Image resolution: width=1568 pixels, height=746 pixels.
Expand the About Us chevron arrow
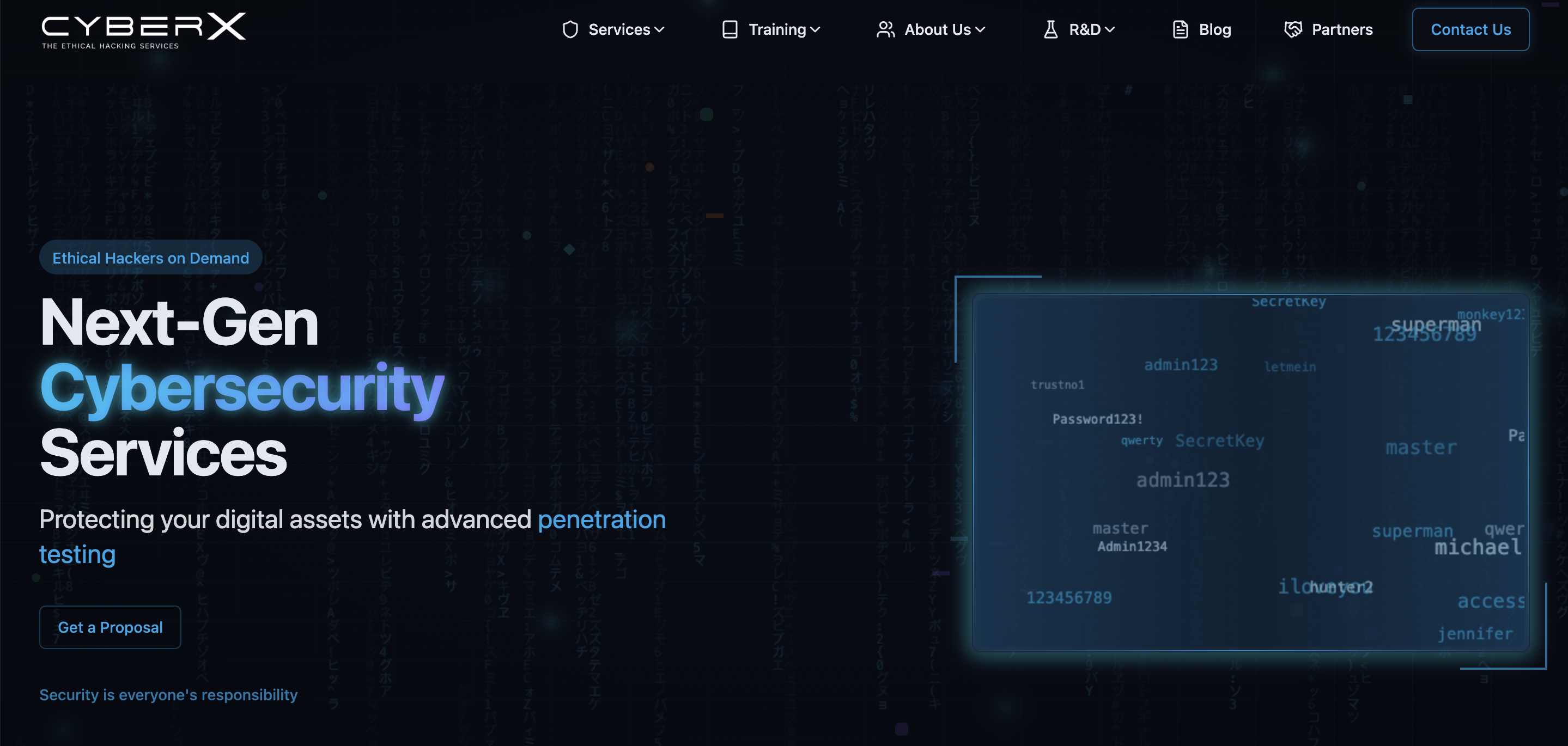[x=980, y=29]
